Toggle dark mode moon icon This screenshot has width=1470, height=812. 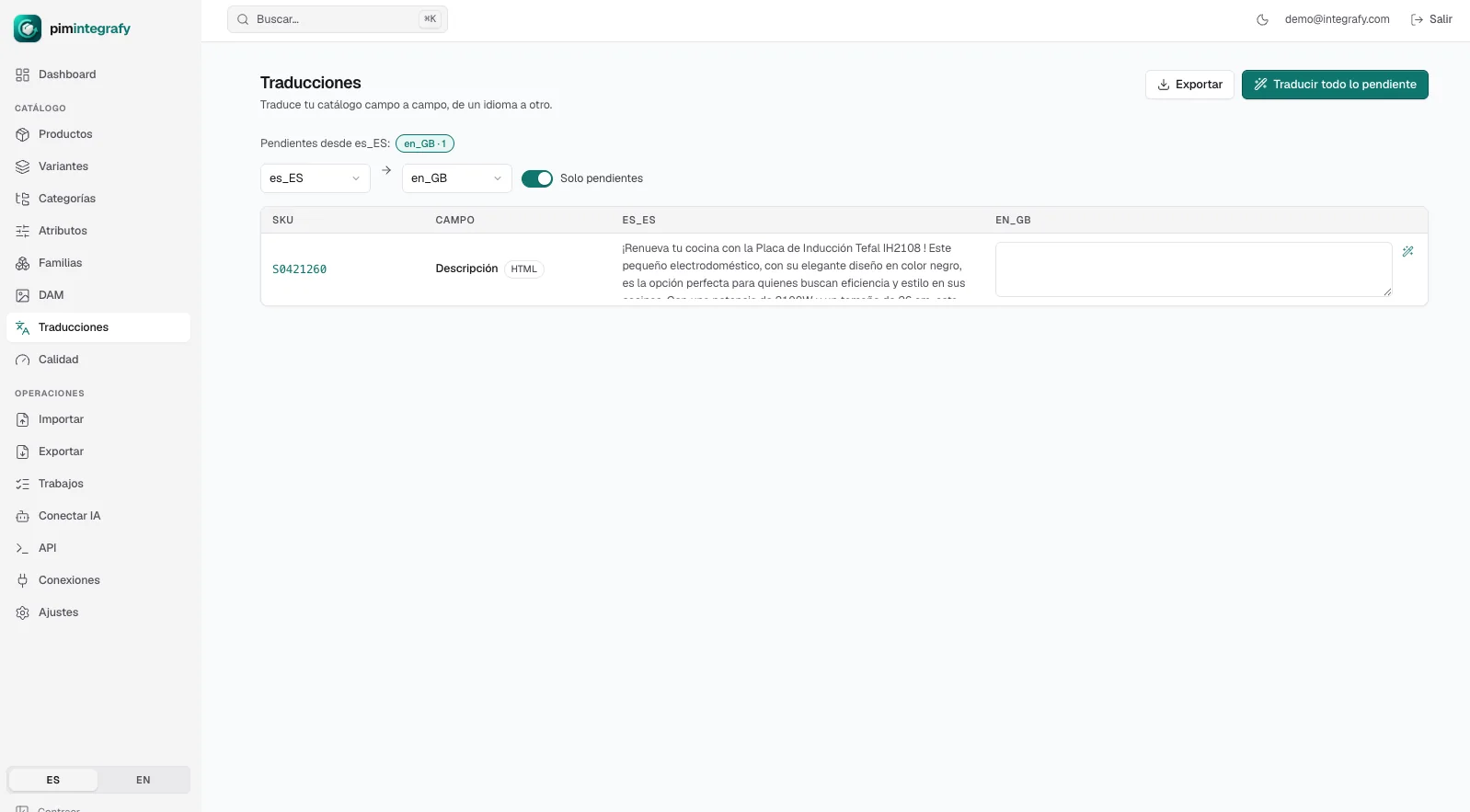click(x=1262, y=19)
